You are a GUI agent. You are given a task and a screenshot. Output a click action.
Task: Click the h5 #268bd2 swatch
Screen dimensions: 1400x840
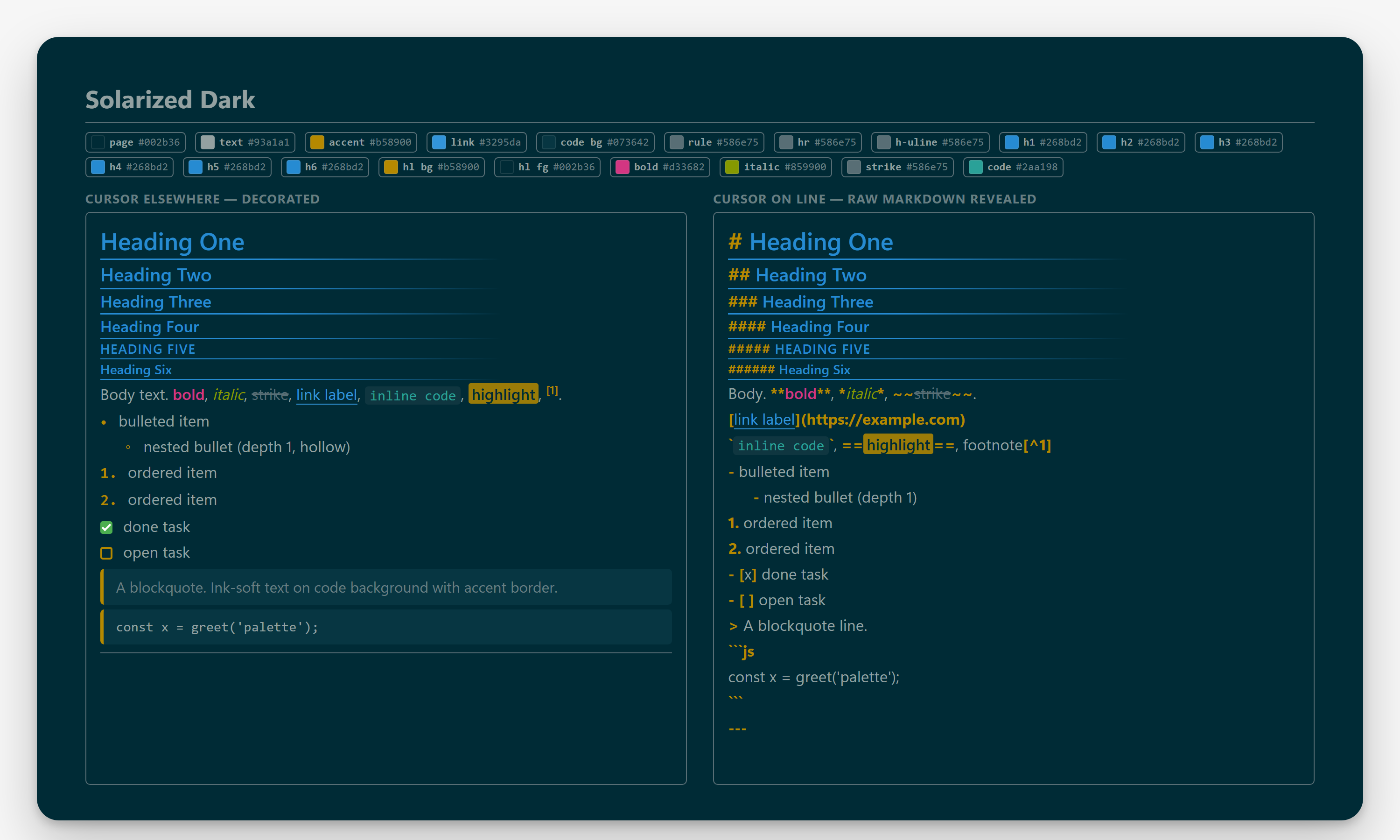227,167
